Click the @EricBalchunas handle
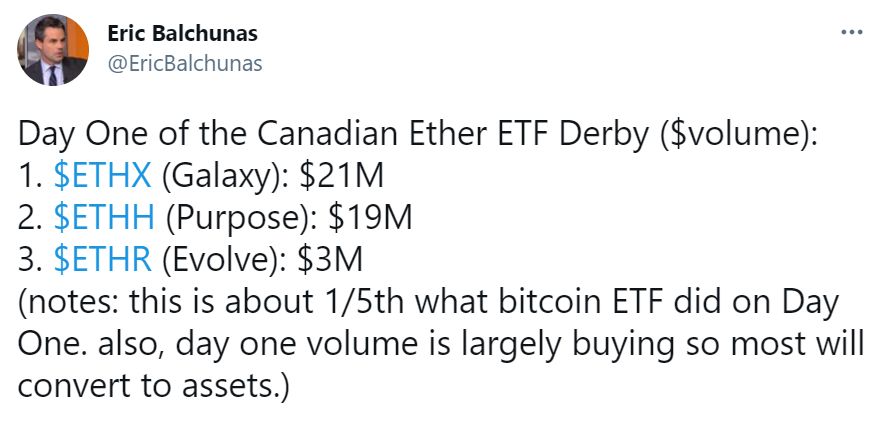The width and height of the screenshot is (889, 426). click(184, 63)
